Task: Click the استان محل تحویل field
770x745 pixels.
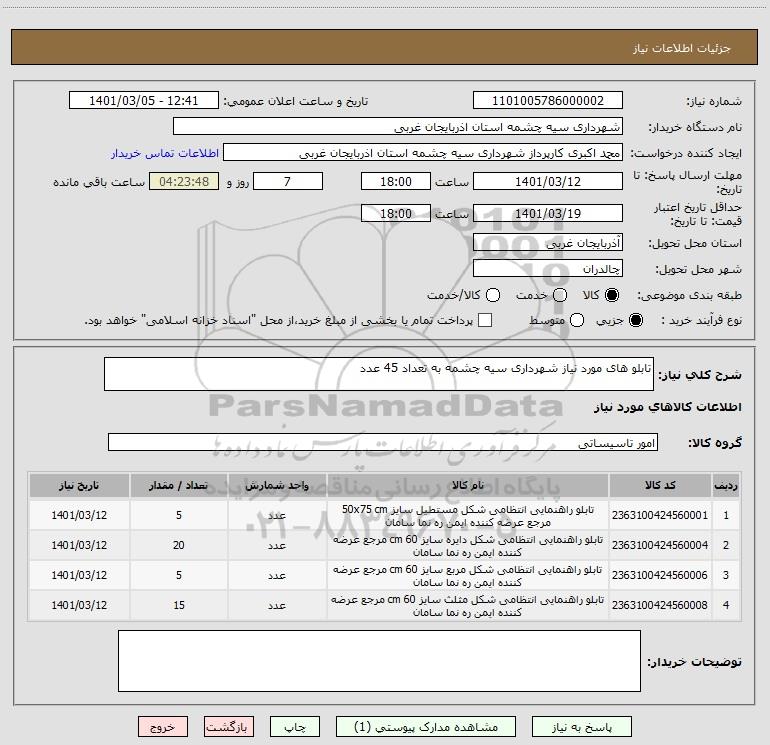Action: (x=548, y=243)
